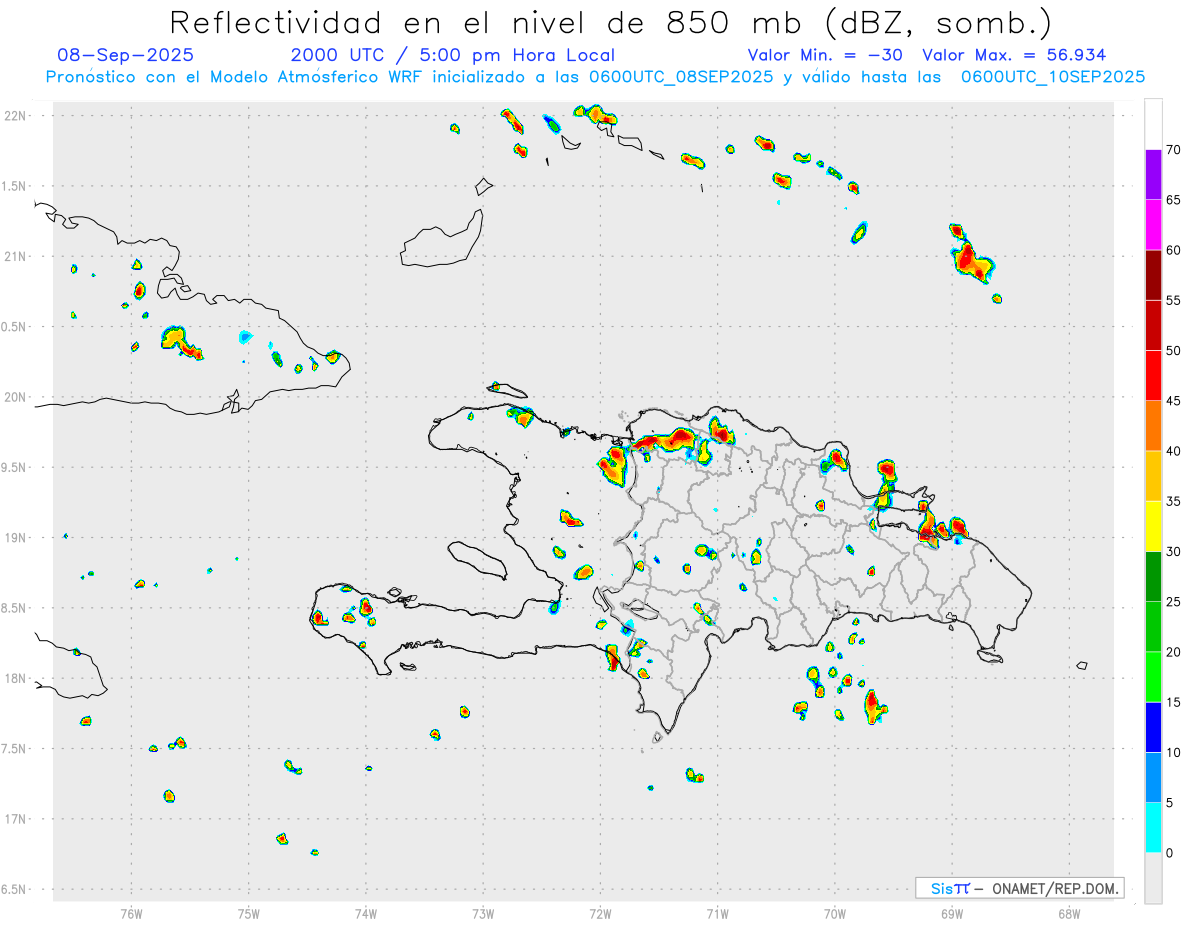Click the color bar value label '65'
This screenshot has width=1200, height=927.
click(1174, 200)
